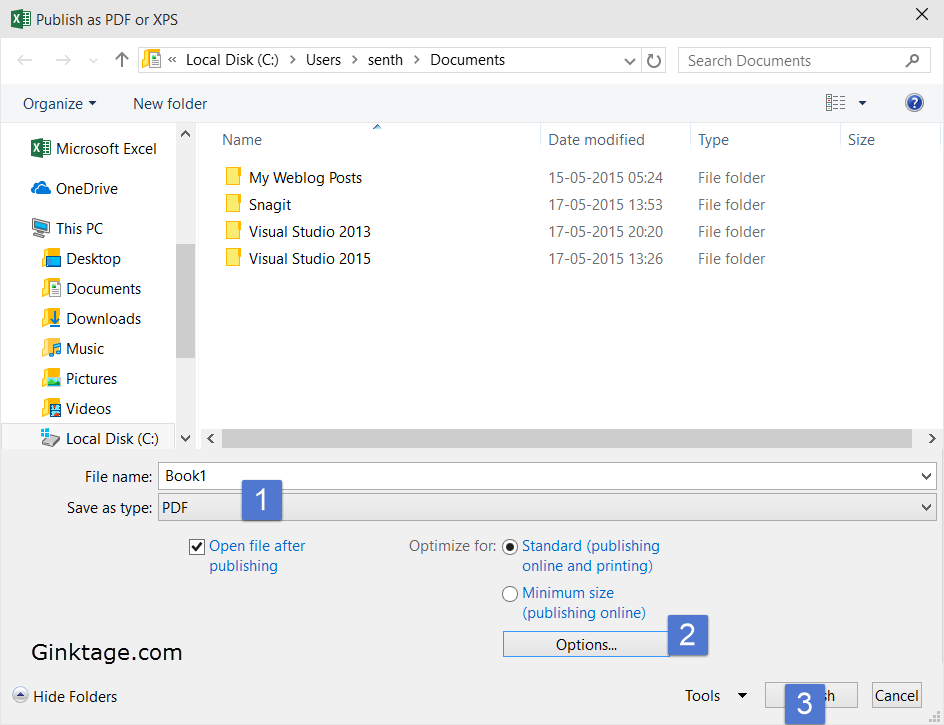Select Minimum size (publishing online) option

pos(510,593)
